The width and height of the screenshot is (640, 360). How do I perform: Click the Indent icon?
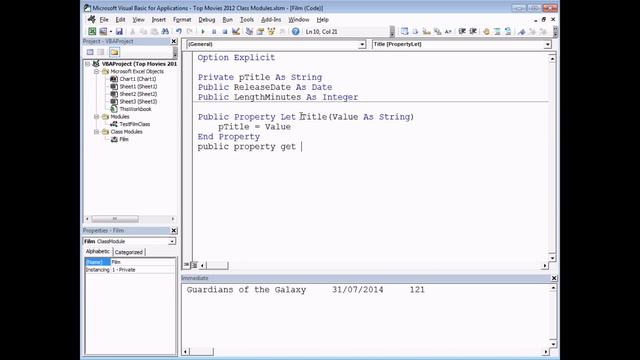pyautogui.click(x=462, y=31)
